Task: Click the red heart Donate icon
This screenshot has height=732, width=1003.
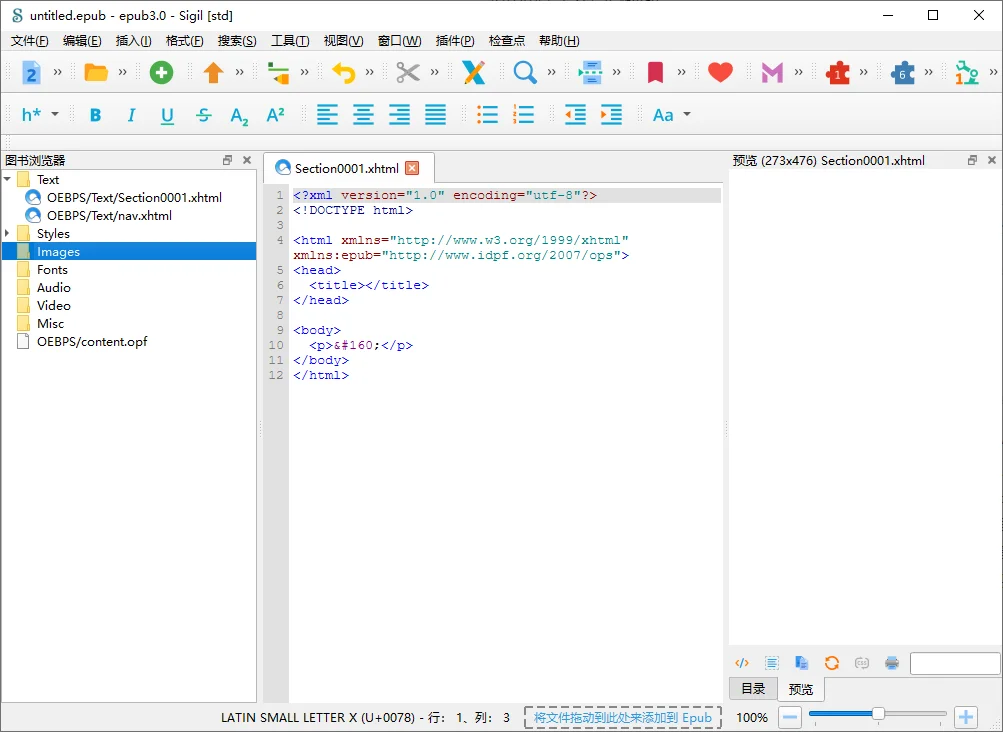Action: 720,72
